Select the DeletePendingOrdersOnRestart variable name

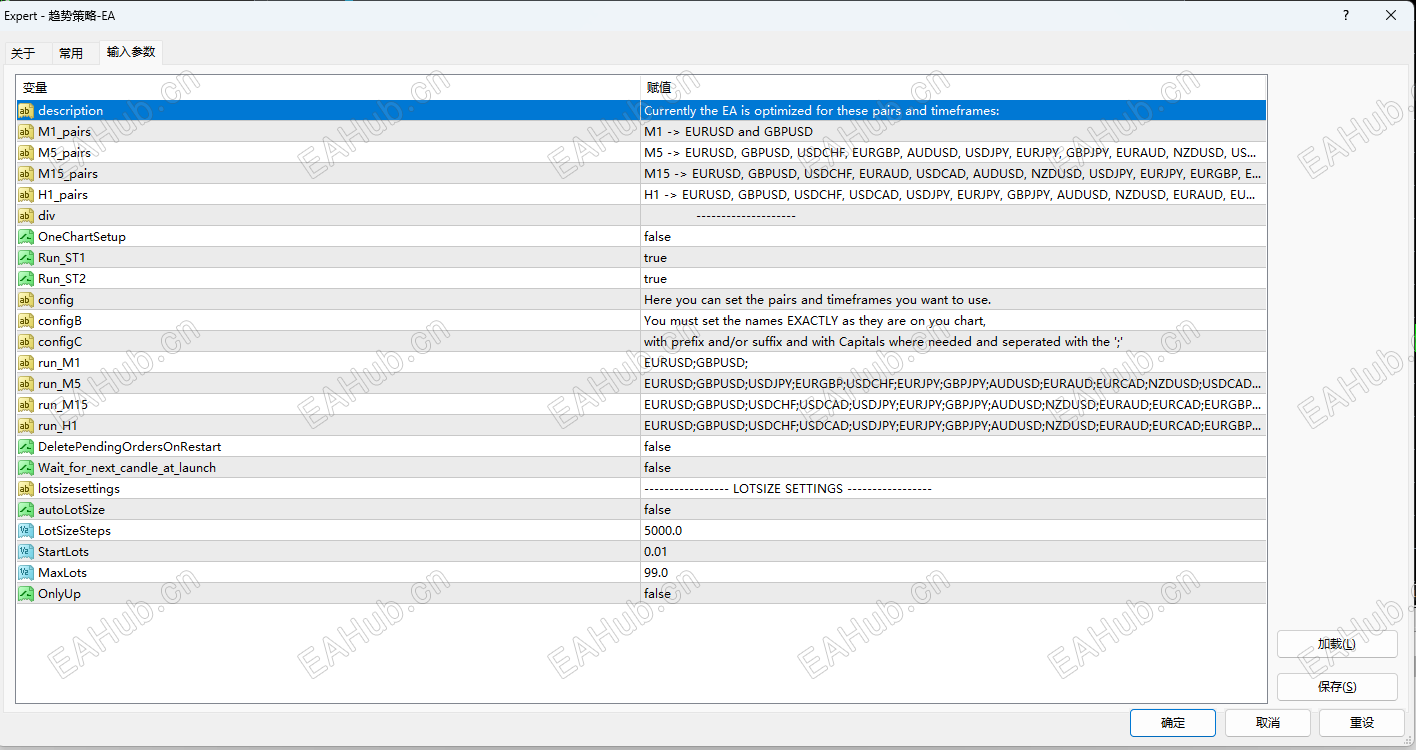click(130, 447)
